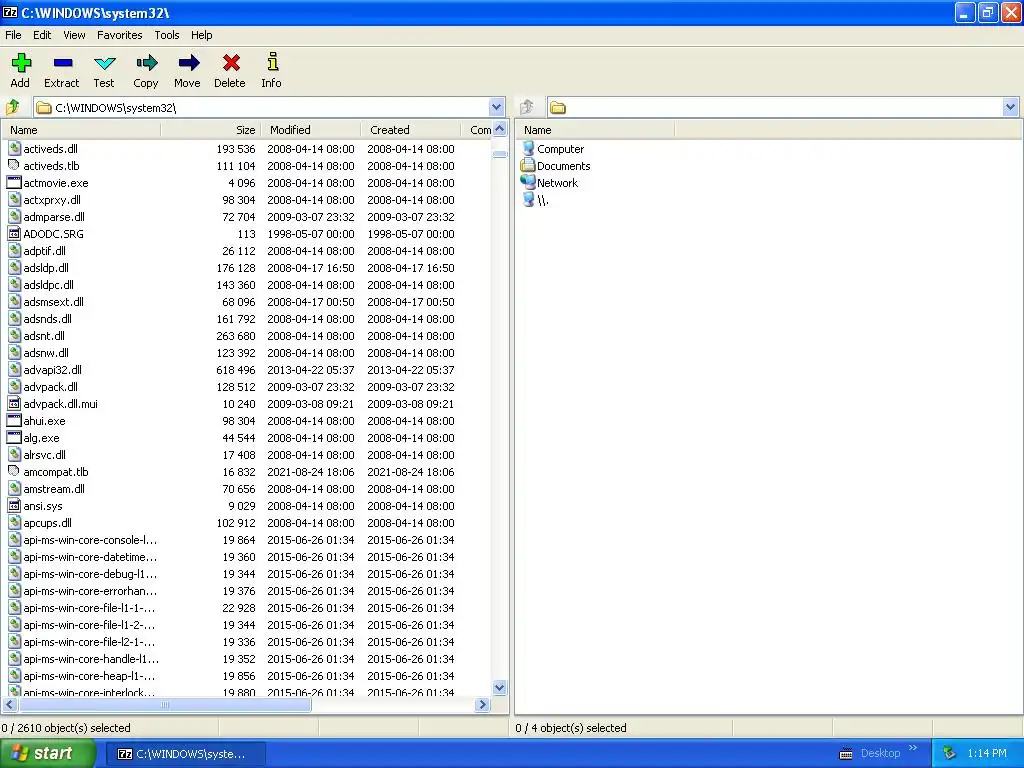Open the View menu

(x=74, y=35)
